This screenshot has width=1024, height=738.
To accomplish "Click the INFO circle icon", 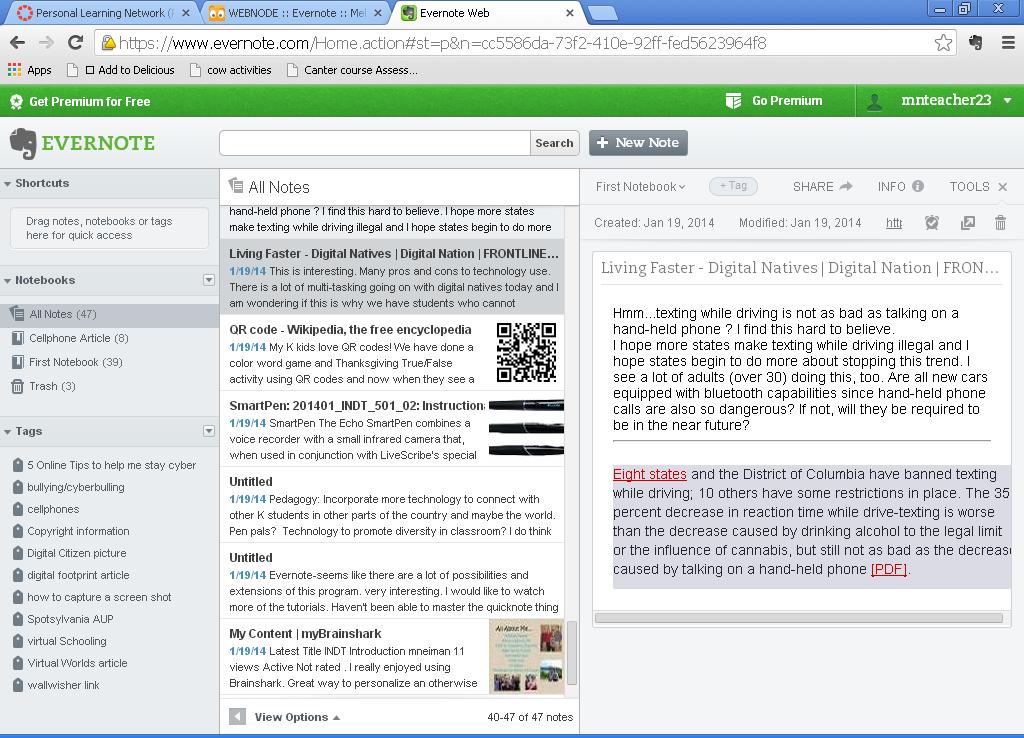I will (918, 186).
